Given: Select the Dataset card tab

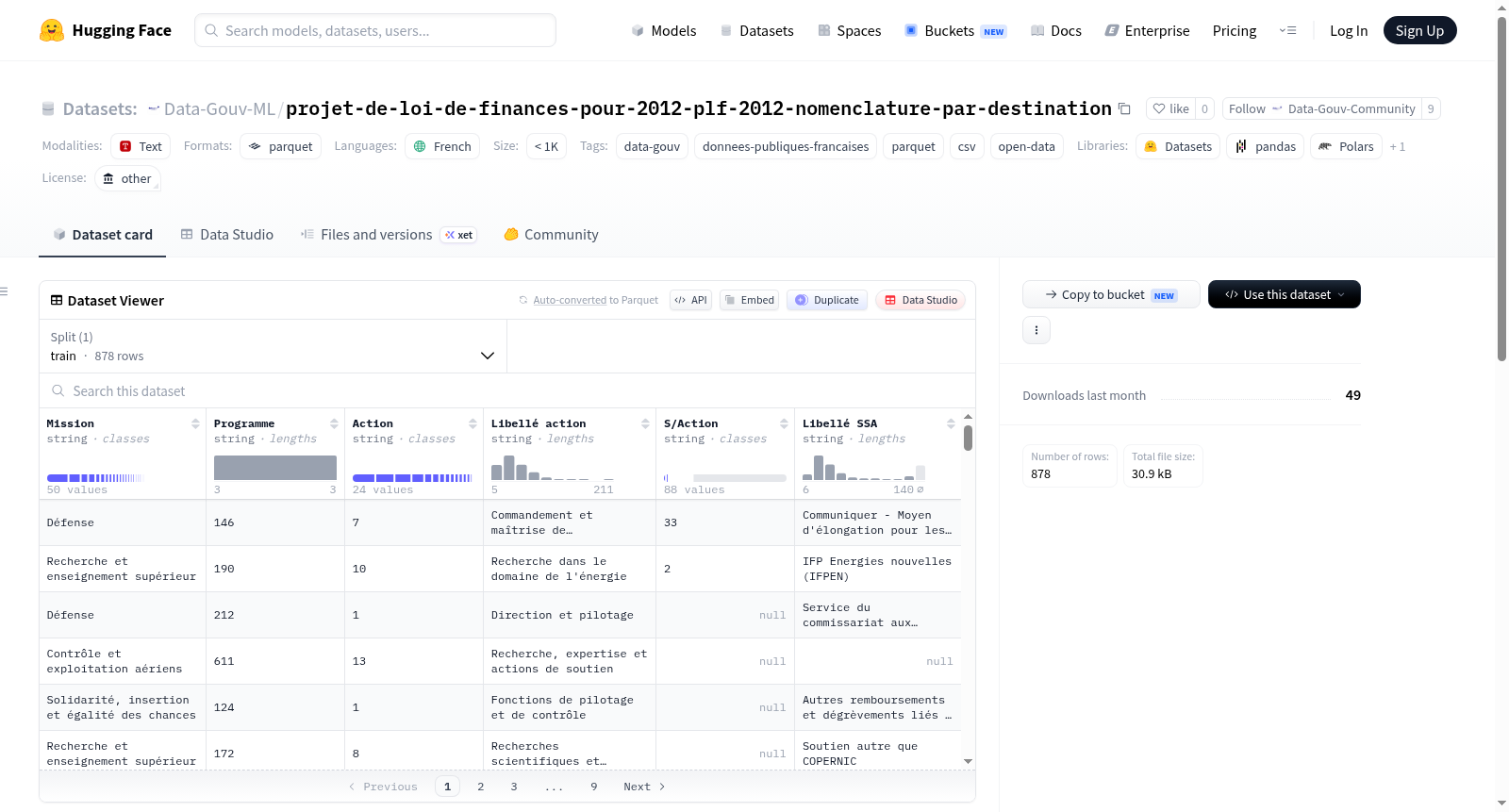Looking at the screenshot, I should (103, 235).
